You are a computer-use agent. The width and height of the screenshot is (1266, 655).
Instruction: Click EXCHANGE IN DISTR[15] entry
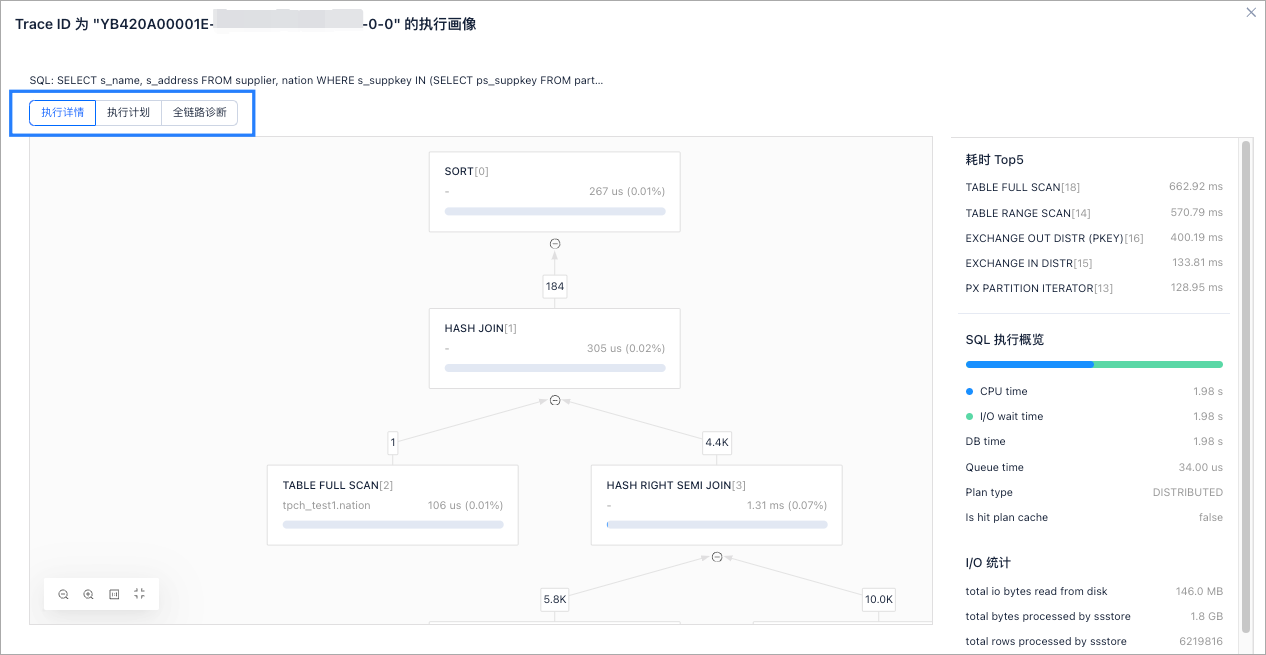[x=1029, y=263]
